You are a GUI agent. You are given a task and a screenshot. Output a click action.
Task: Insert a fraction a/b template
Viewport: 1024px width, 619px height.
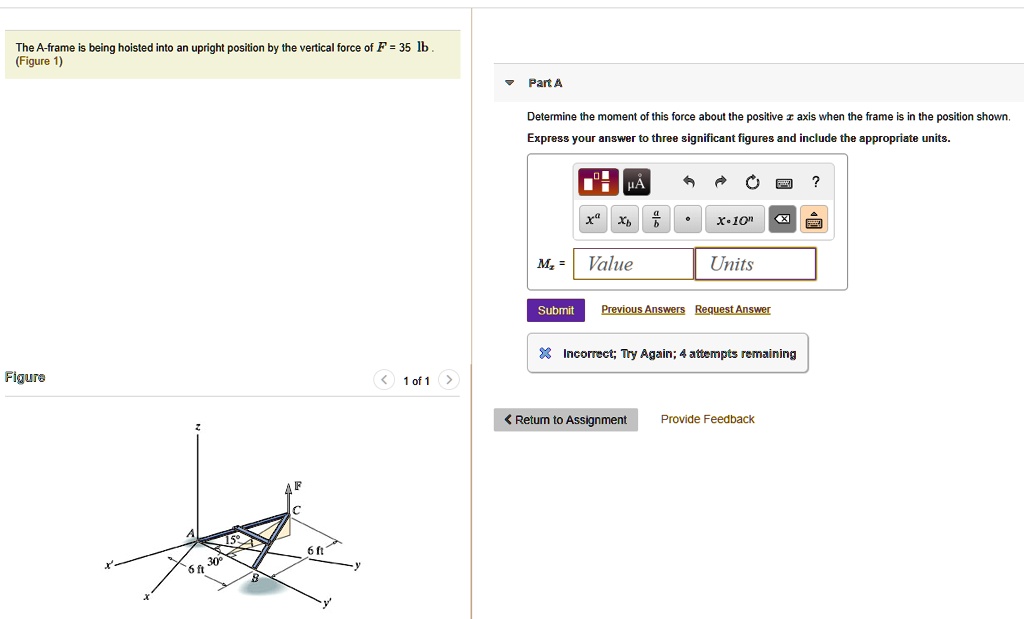(x=655, y=220)
